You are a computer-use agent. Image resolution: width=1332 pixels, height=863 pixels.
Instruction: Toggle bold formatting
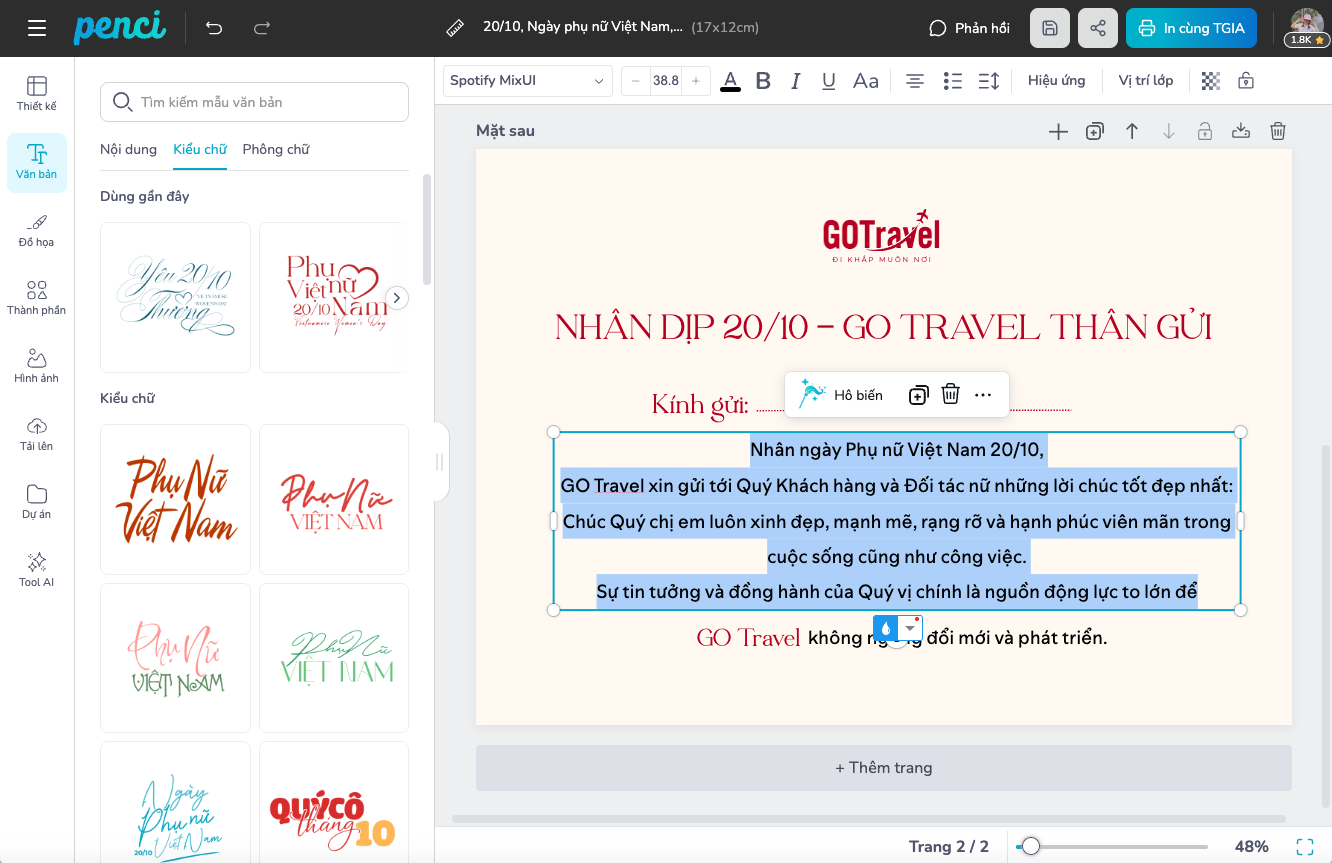click(763, 81)
